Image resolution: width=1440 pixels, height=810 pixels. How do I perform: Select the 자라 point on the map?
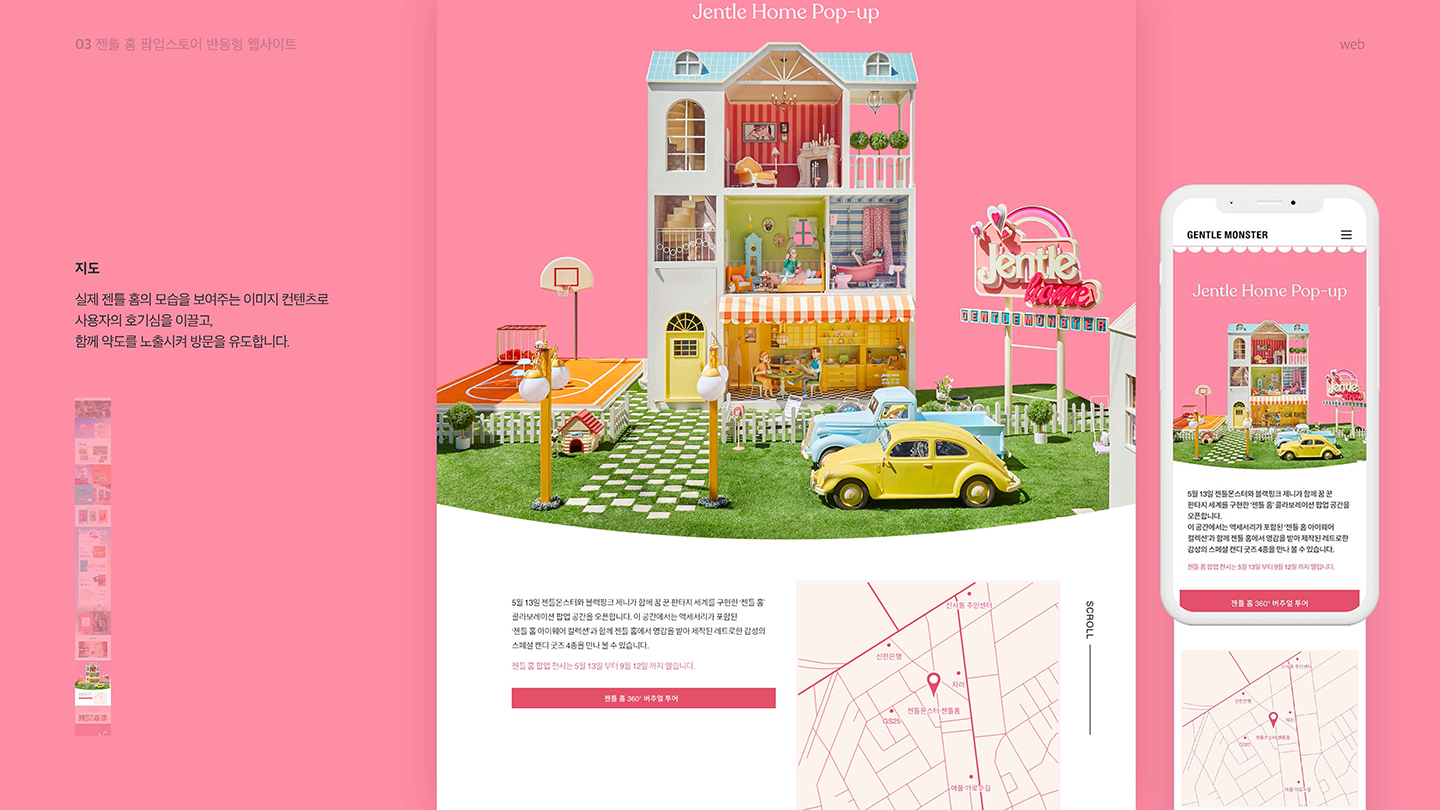958,673
